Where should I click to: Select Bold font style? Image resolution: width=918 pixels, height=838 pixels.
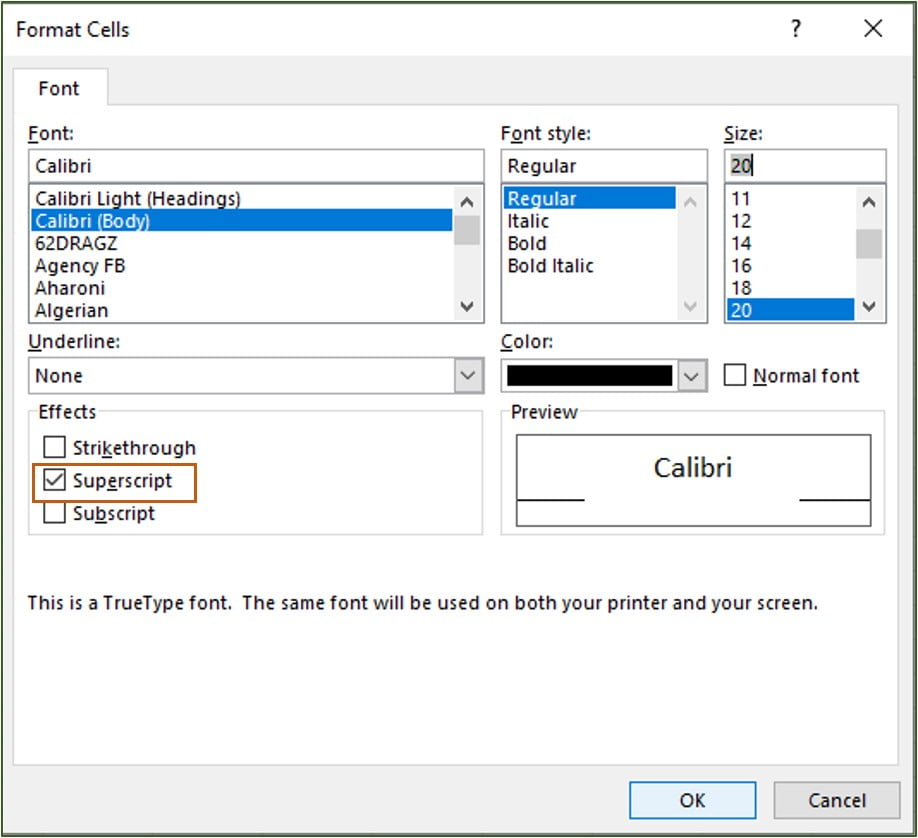(x=590, y=243)
